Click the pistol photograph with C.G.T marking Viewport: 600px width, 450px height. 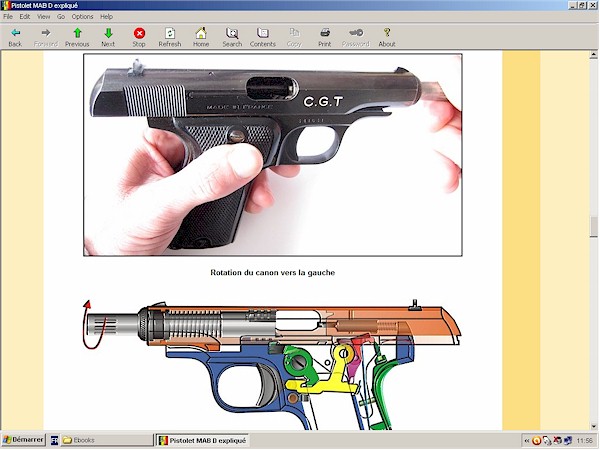[x=273, y=155]
